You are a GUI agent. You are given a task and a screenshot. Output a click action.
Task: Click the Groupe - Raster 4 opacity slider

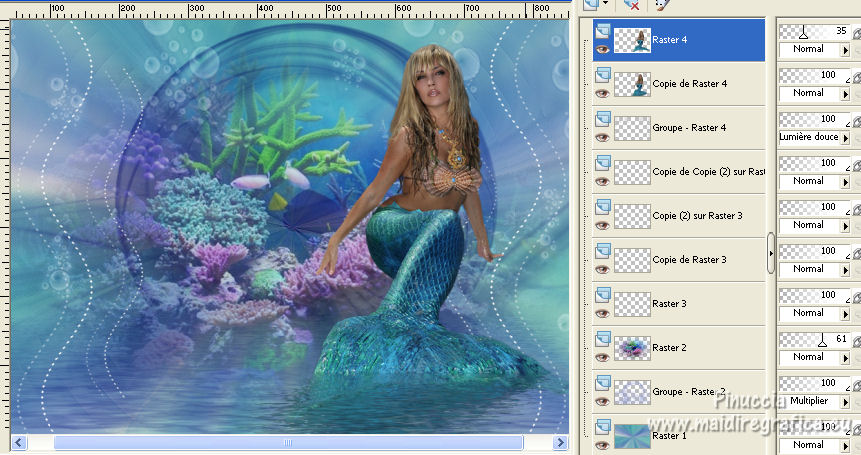pos(814,120)
